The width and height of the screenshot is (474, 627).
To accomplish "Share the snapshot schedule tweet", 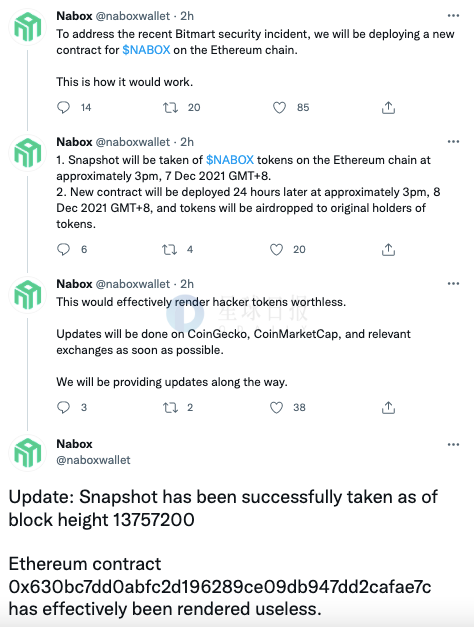I will [388, 250].
